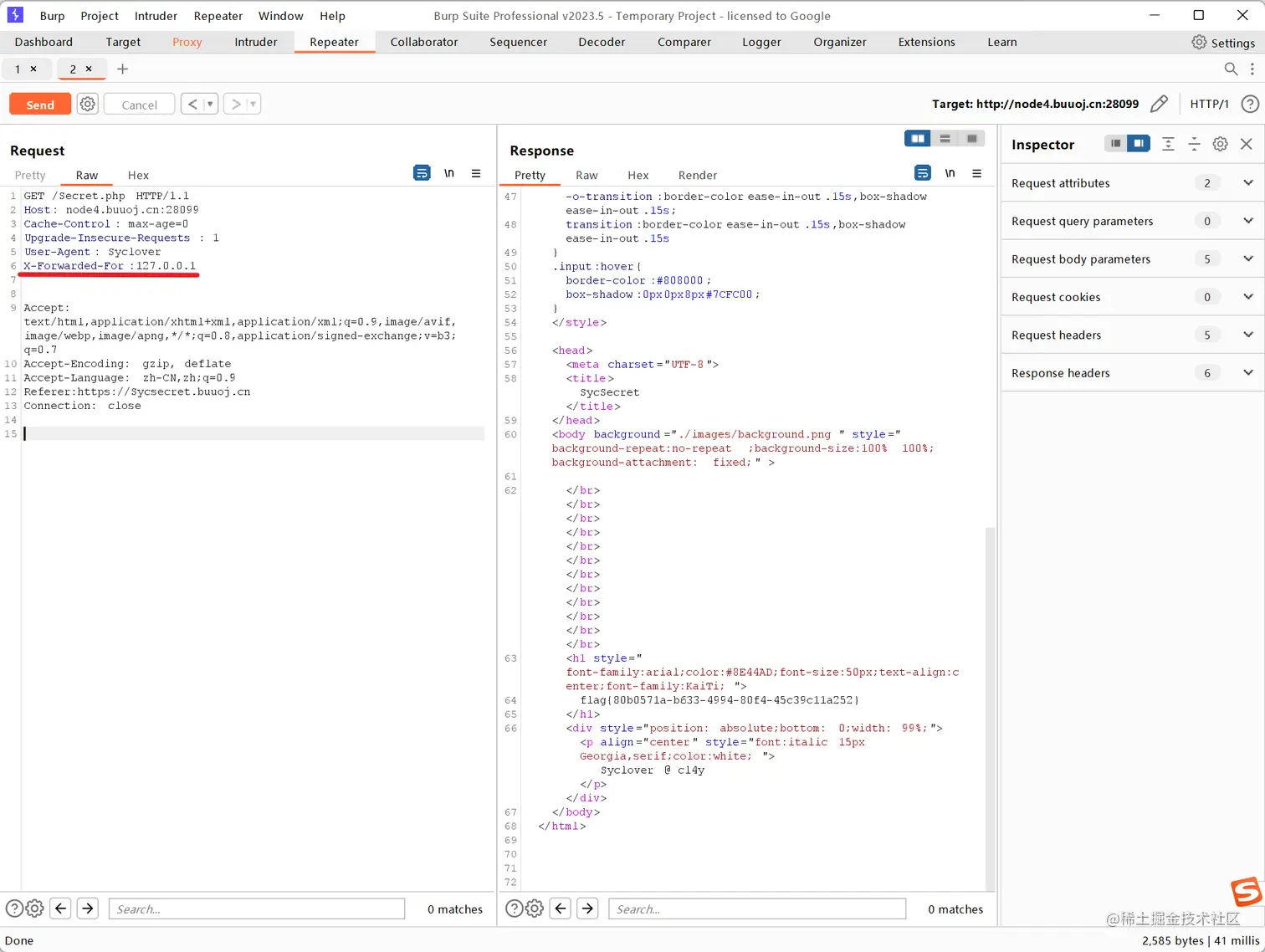Image resolution: width=1265 pixels, height=952 pixels.
Task: Click the pencil icon to edit target
Action: click(x=1159, y=104)
